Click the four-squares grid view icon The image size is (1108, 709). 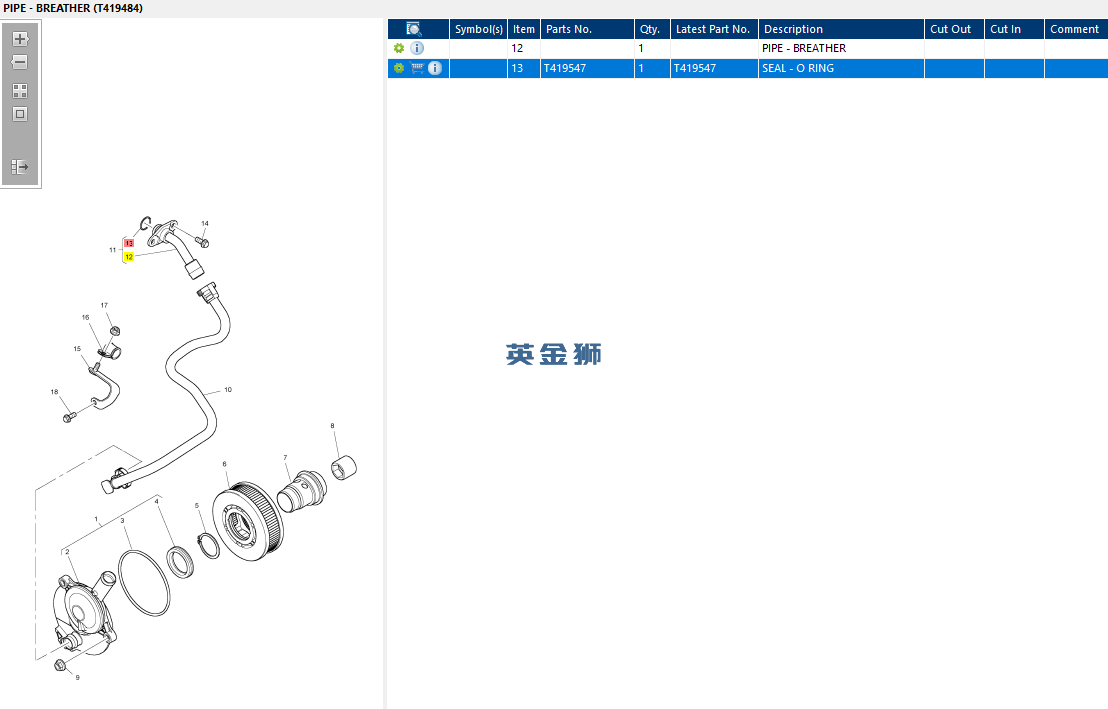(x=20, y=91)
